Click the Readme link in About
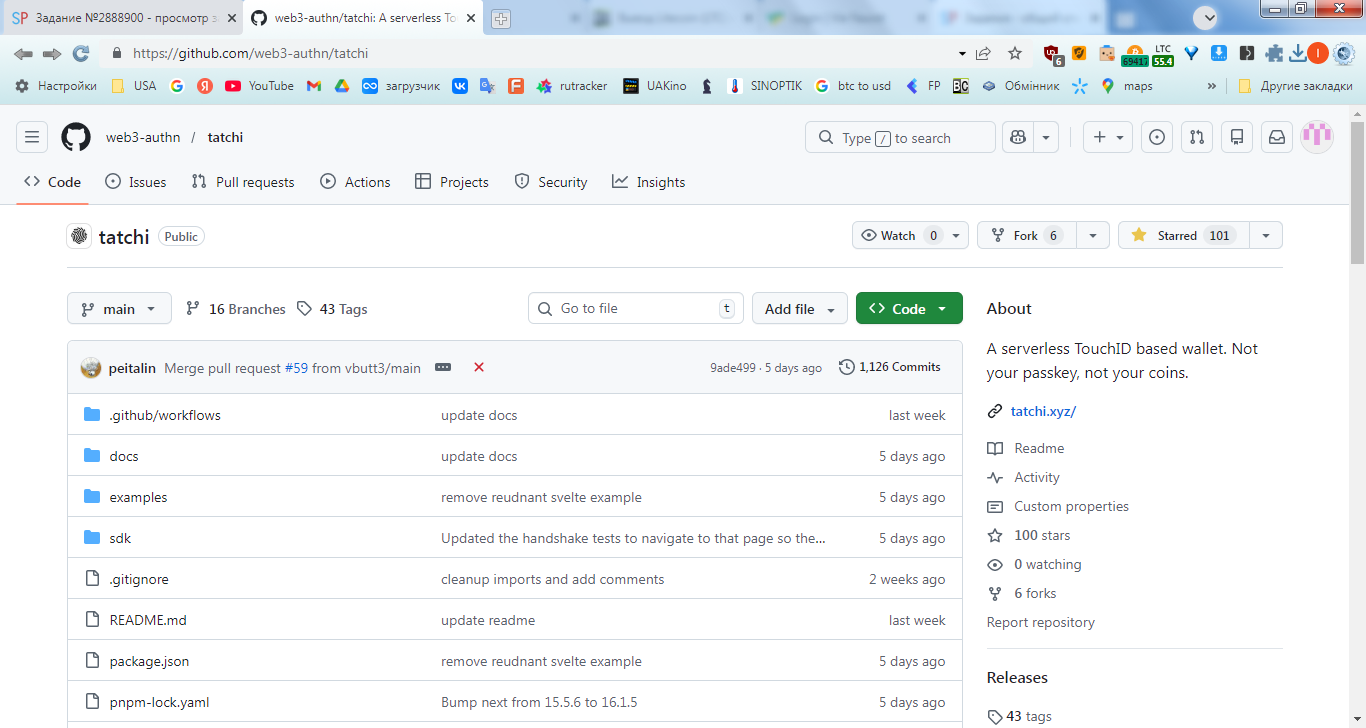This screenshot has width=1366, height=728. coord(1039,448)
